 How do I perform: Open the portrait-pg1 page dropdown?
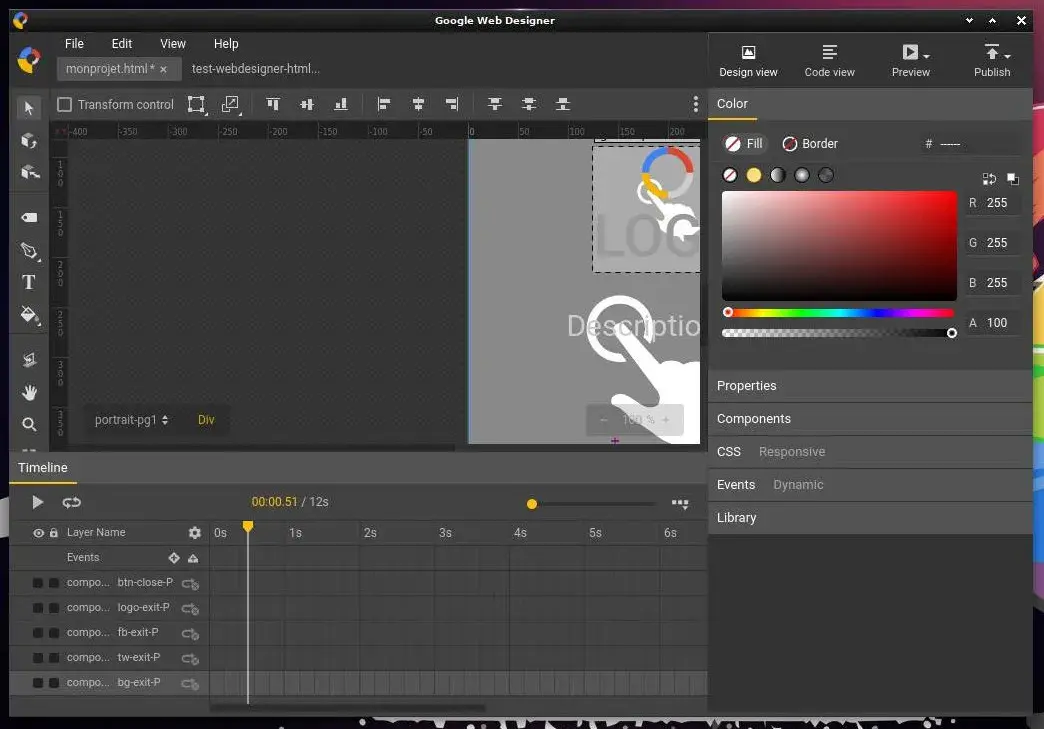click(x=131, y=420)
